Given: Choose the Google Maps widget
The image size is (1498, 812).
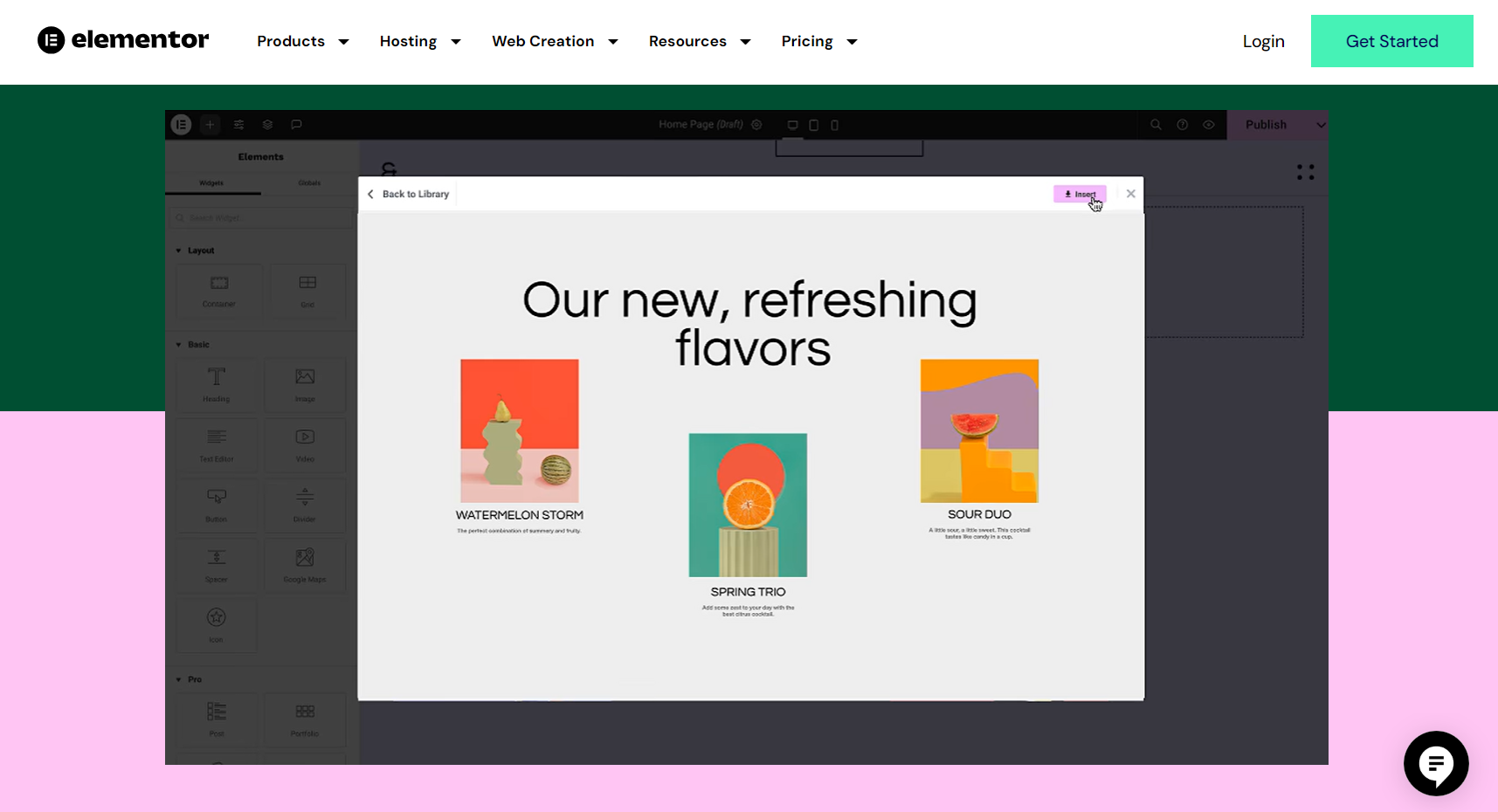Looking at the screenshot, I should (x=305, y=565).
